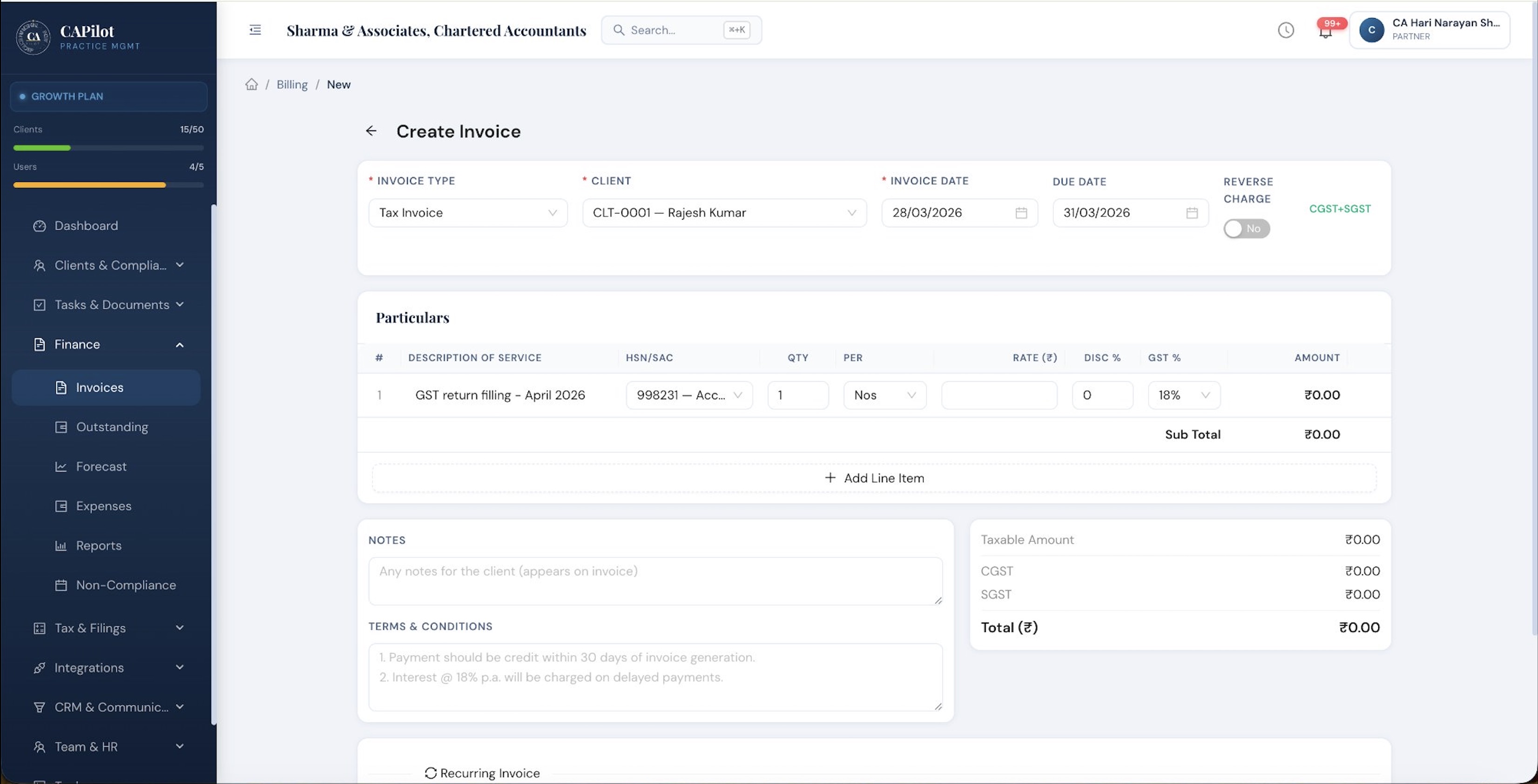Screen dimensions: 1538x784
Task: Click the Clients usage progress bar
Action: (x=108, y=147)
